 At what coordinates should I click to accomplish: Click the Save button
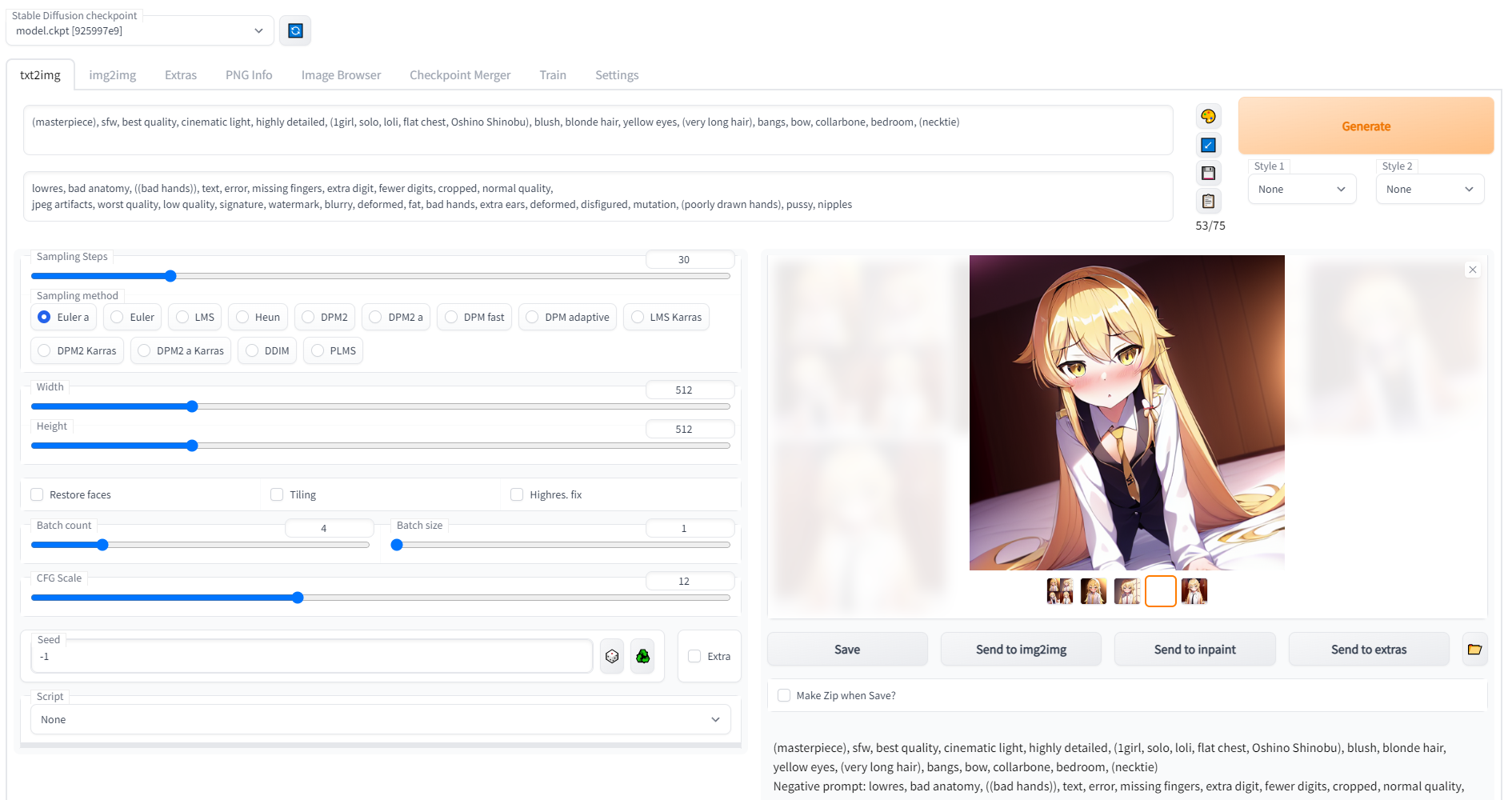(x=847, y=649)
